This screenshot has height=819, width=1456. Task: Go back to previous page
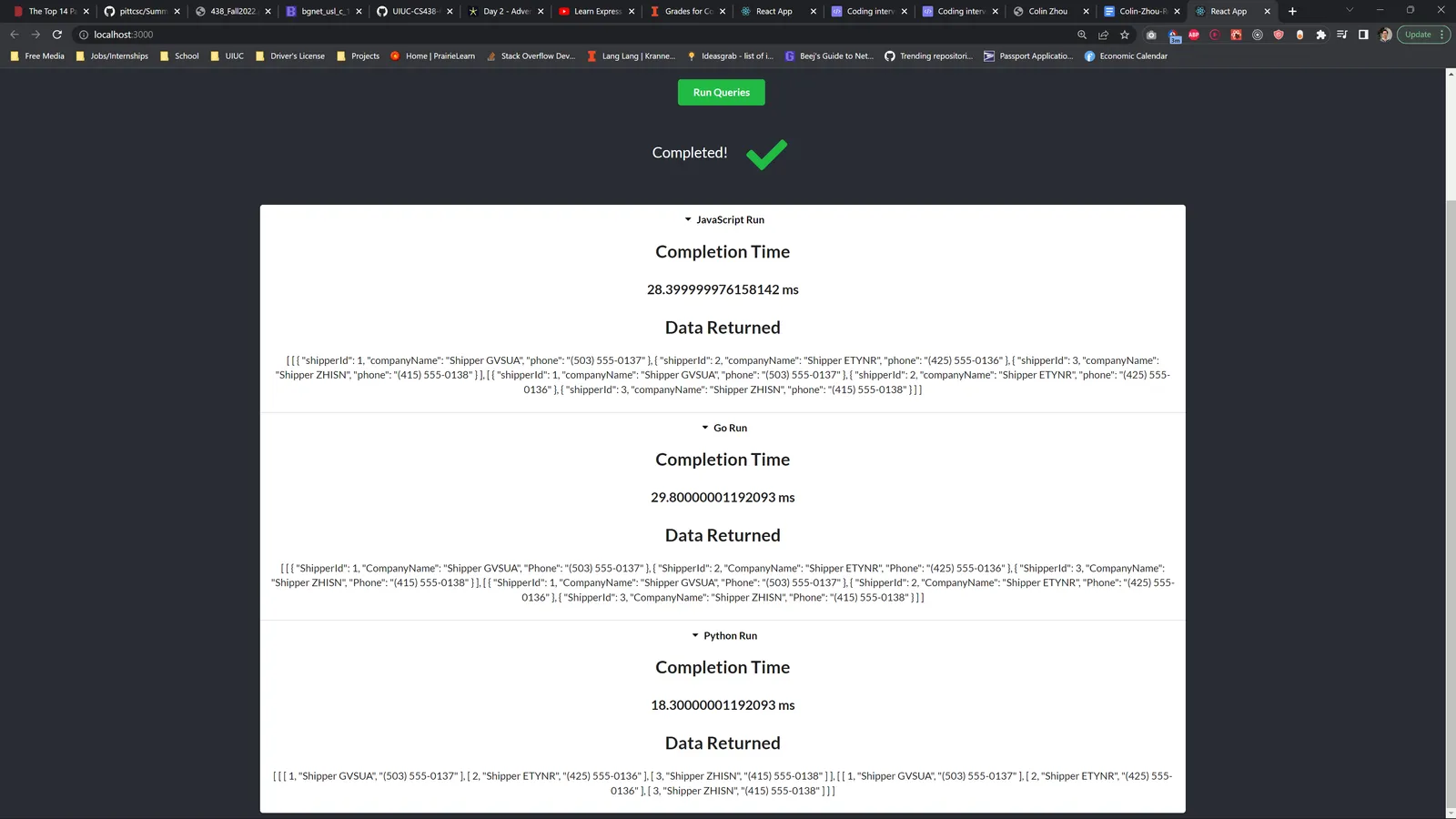(x=15, y=35)
